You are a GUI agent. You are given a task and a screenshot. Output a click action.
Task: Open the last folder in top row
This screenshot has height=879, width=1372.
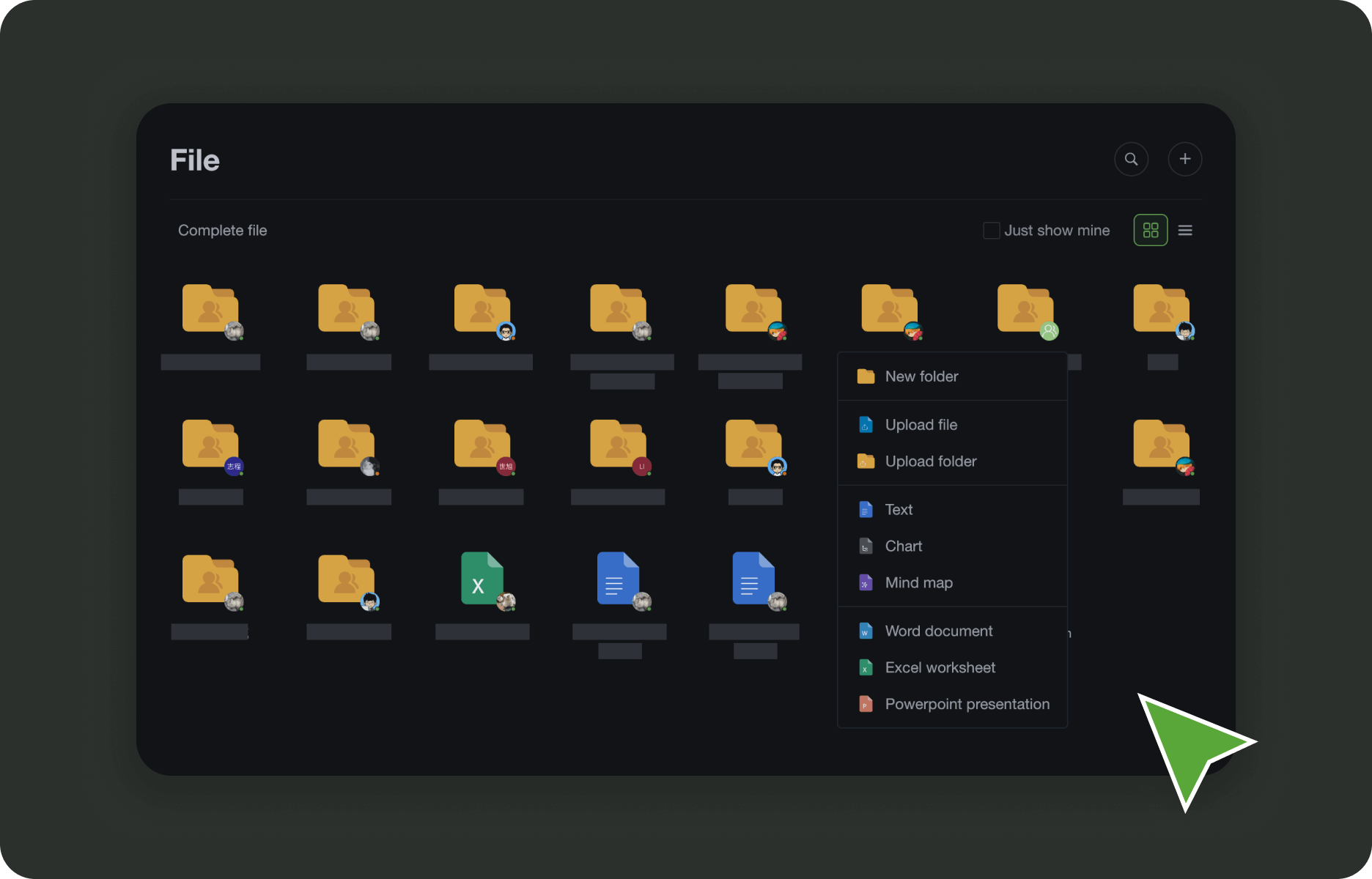1161,309
